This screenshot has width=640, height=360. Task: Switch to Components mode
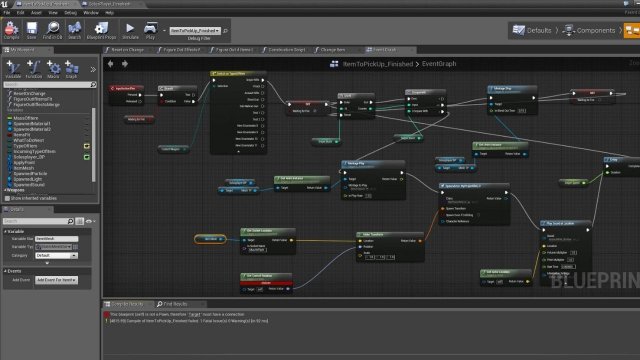[x=589, y=30]
